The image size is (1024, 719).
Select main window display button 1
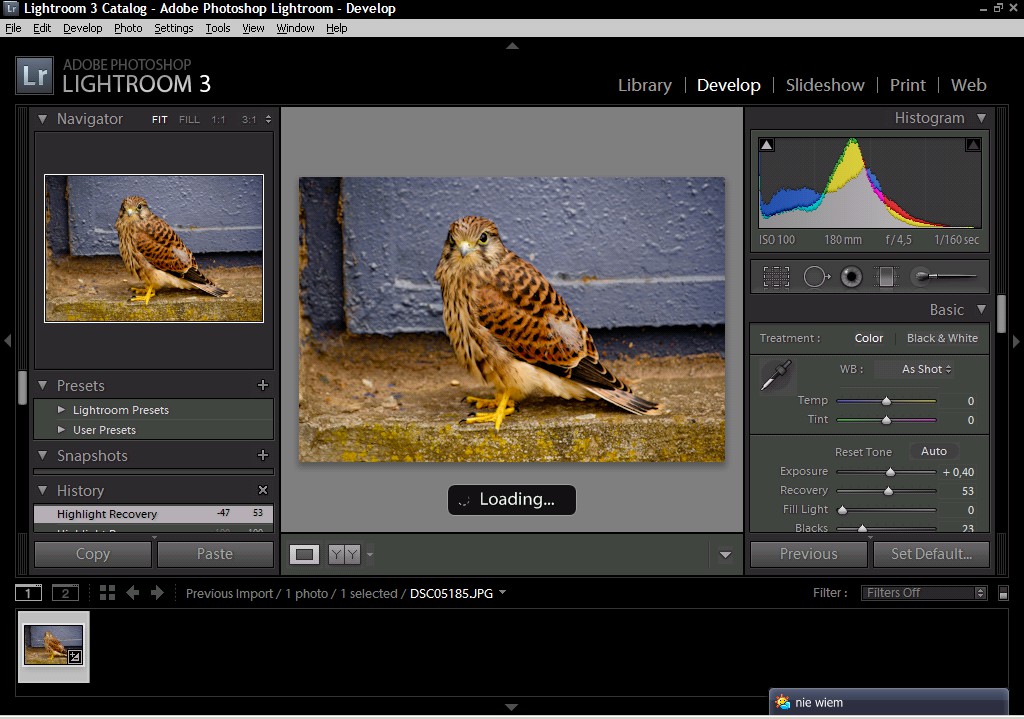(x=28, y=593)
